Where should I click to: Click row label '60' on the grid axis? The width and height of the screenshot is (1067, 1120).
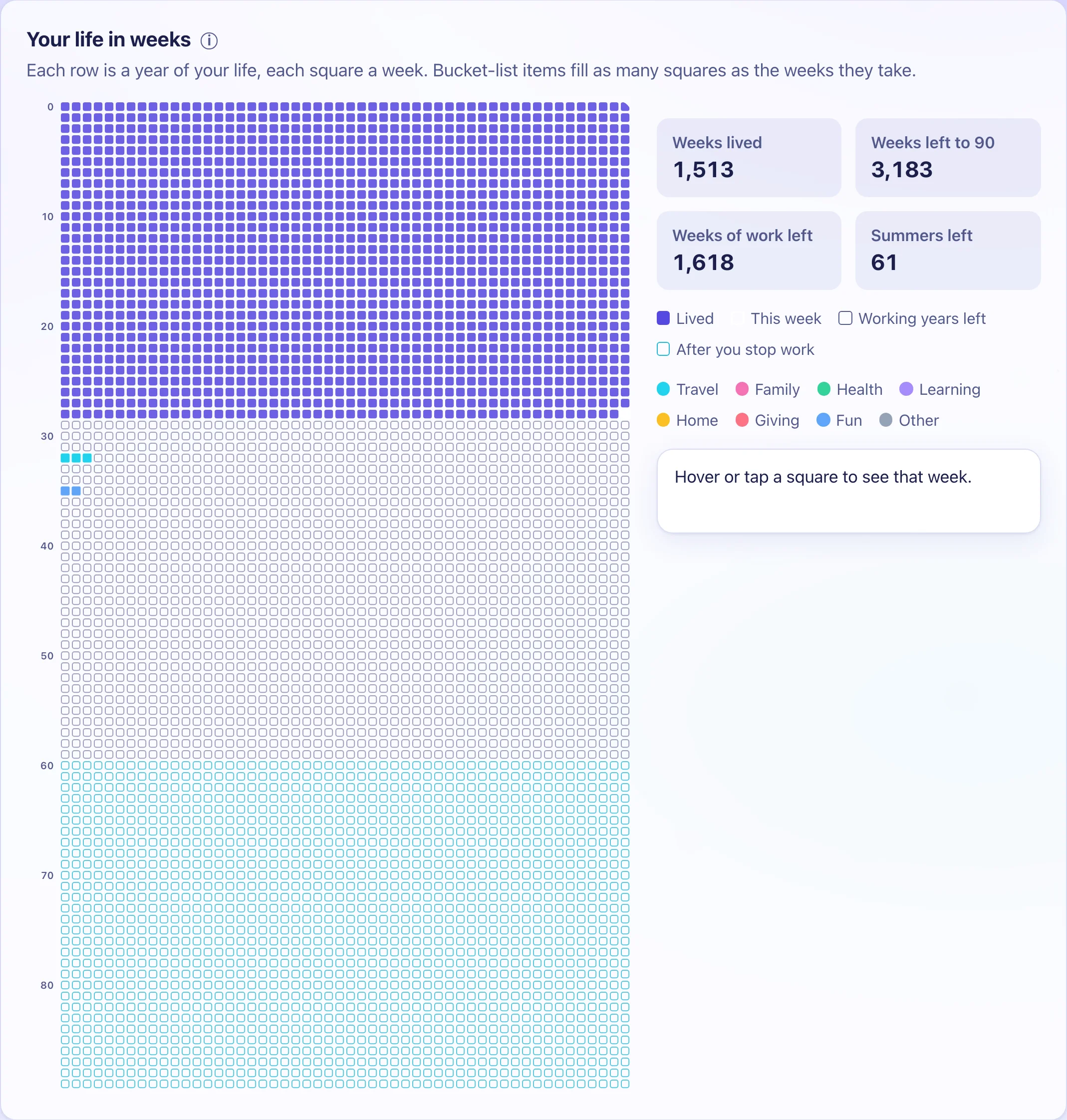(x=47, y=766)
